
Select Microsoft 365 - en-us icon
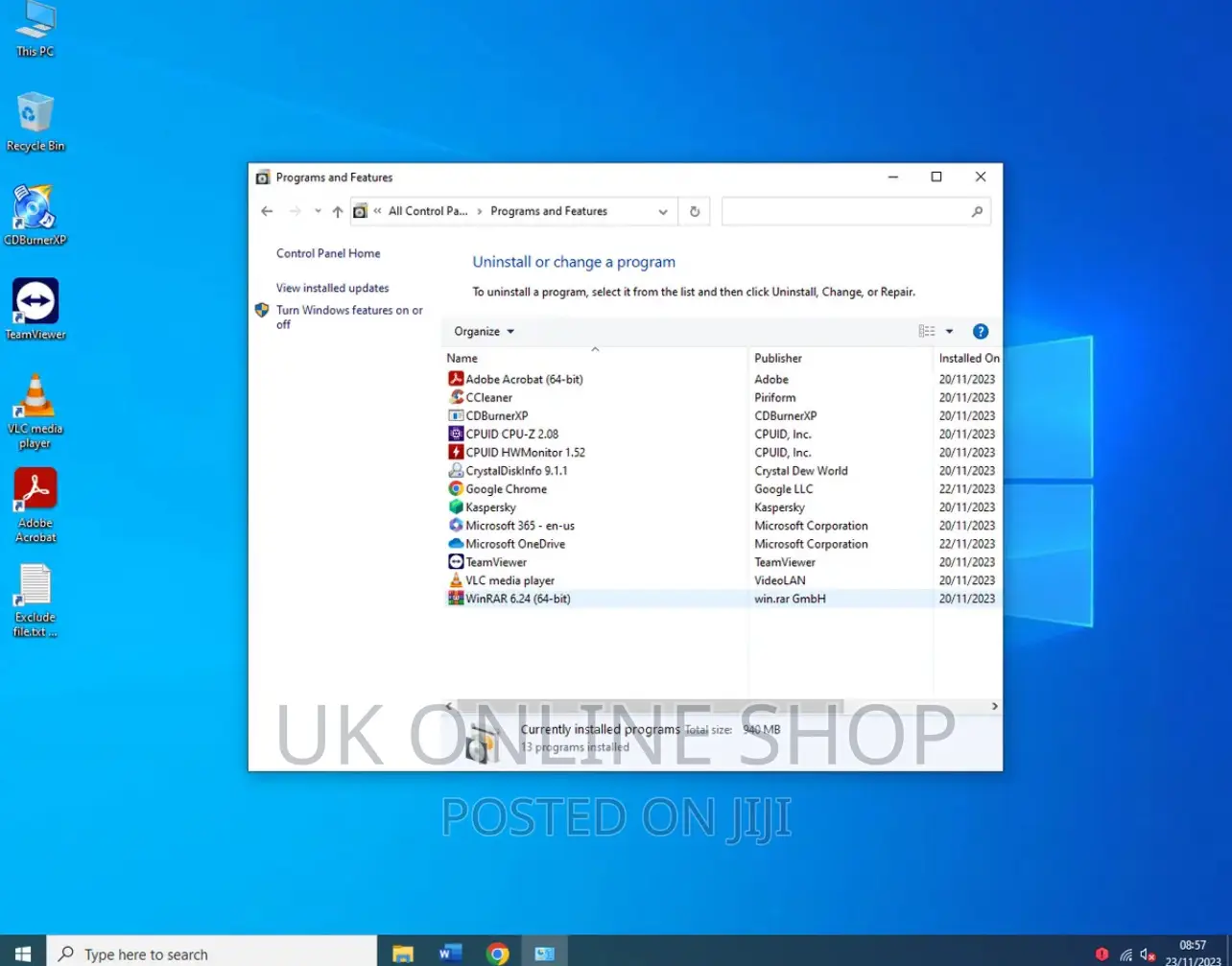click(x=456, y=525)
